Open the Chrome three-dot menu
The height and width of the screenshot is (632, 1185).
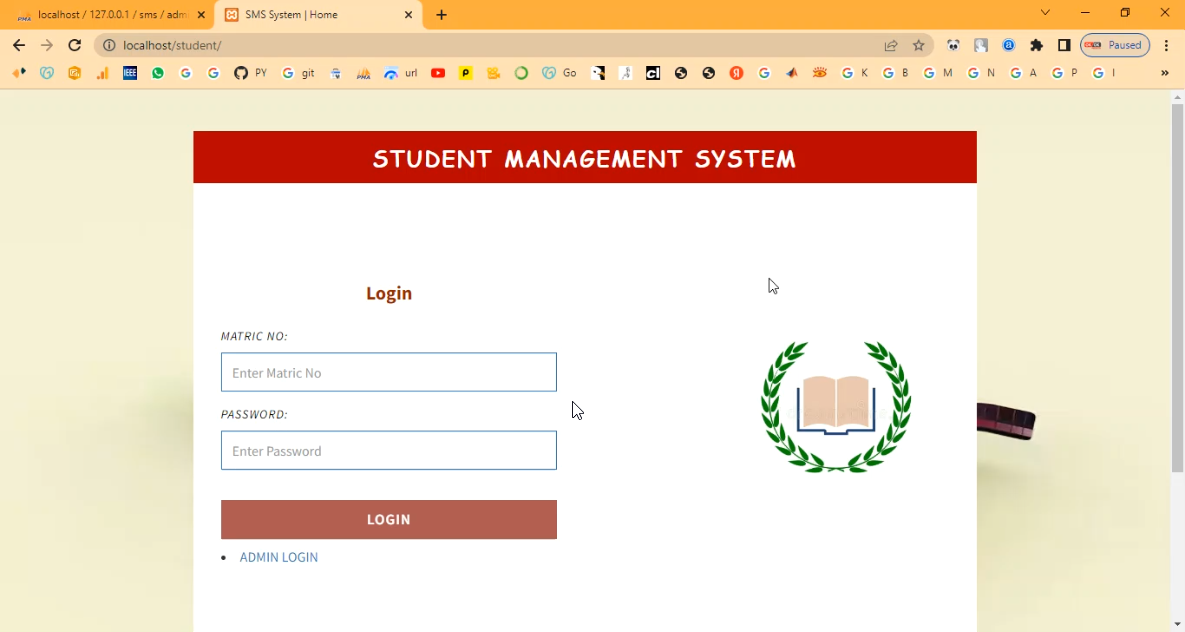click(x=1166, y=45)
